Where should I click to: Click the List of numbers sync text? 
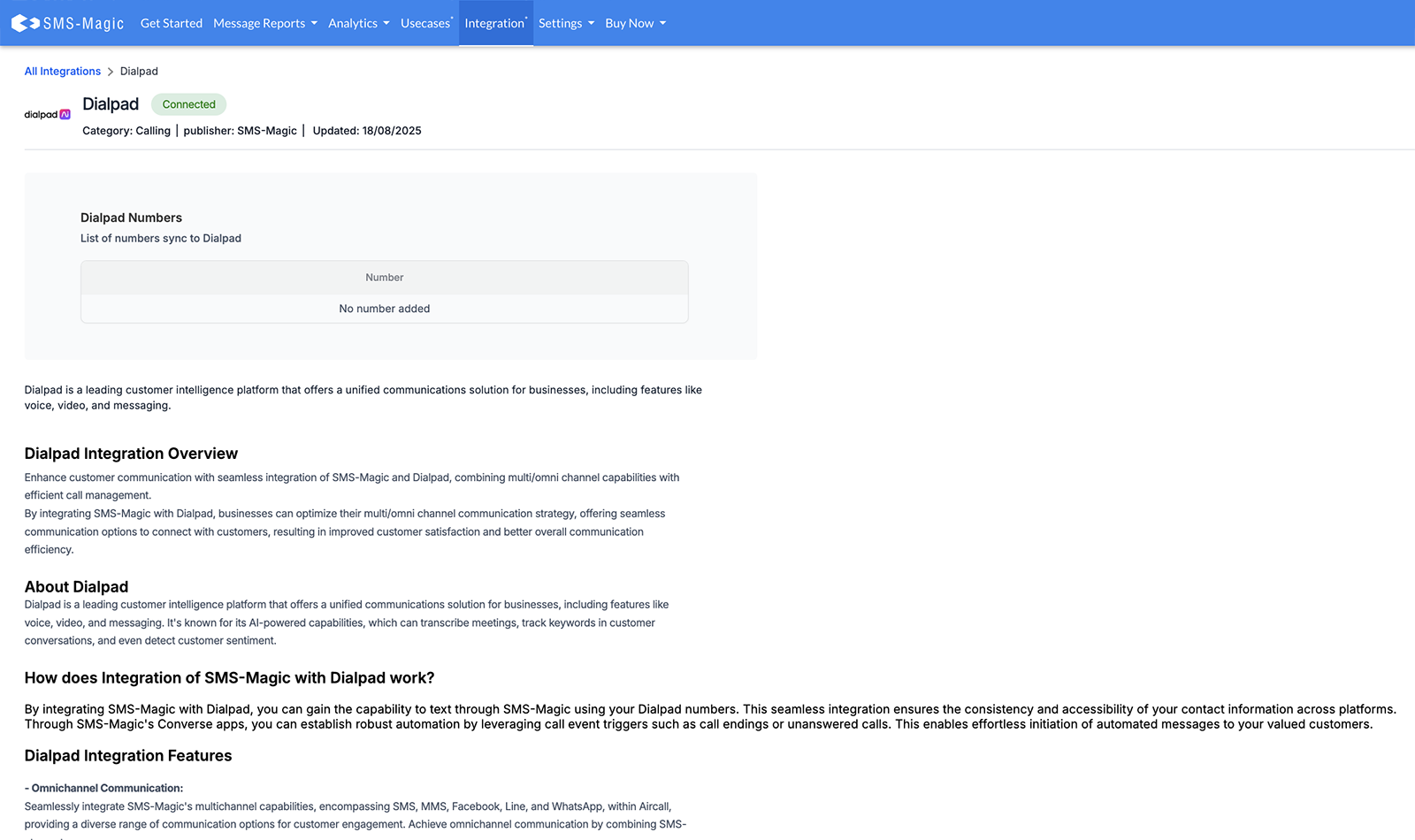point(161,239)
